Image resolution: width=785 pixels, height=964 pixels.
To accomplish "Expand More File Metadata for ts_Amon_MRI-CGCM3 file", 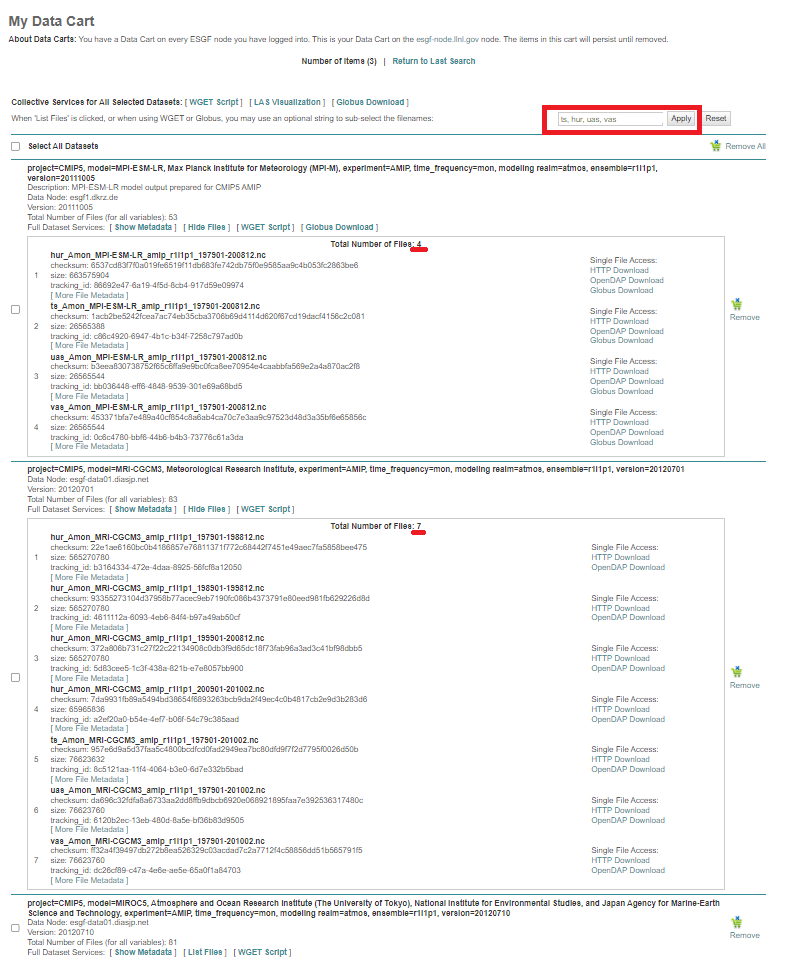I will click(x=89, y=779).
